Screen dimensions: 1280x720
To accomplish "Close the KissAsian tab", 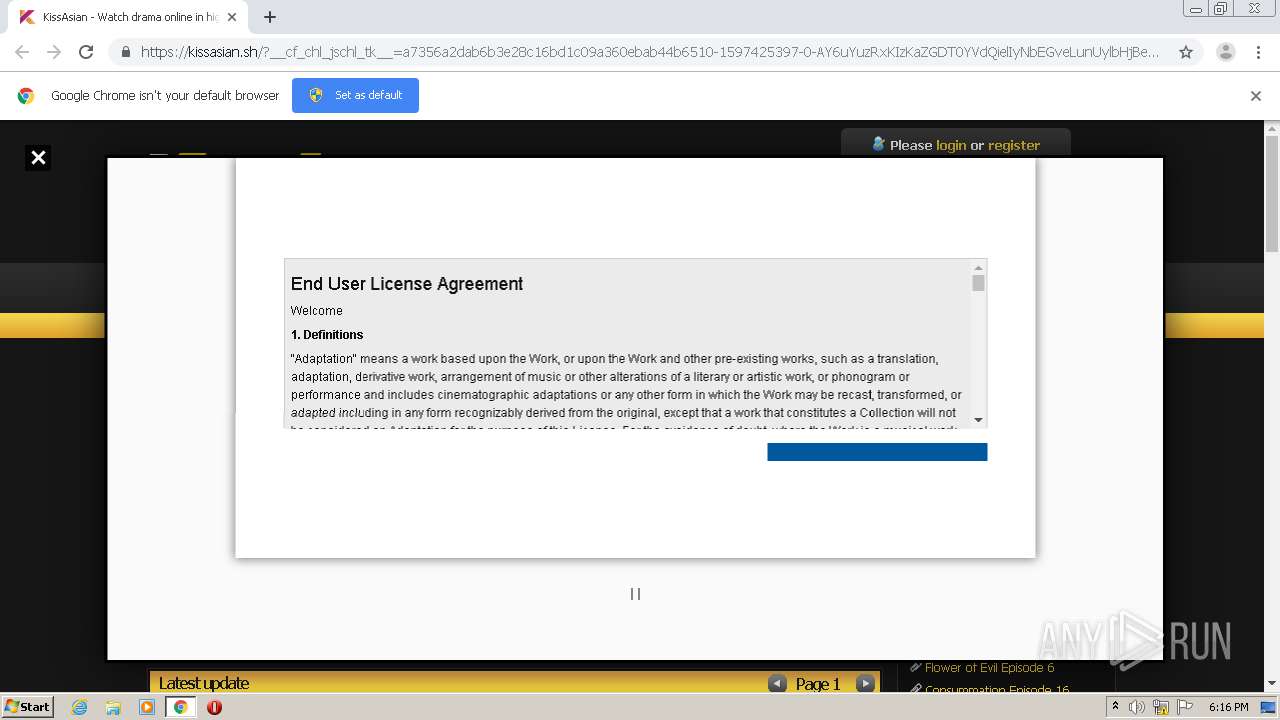I will [232, 17].
